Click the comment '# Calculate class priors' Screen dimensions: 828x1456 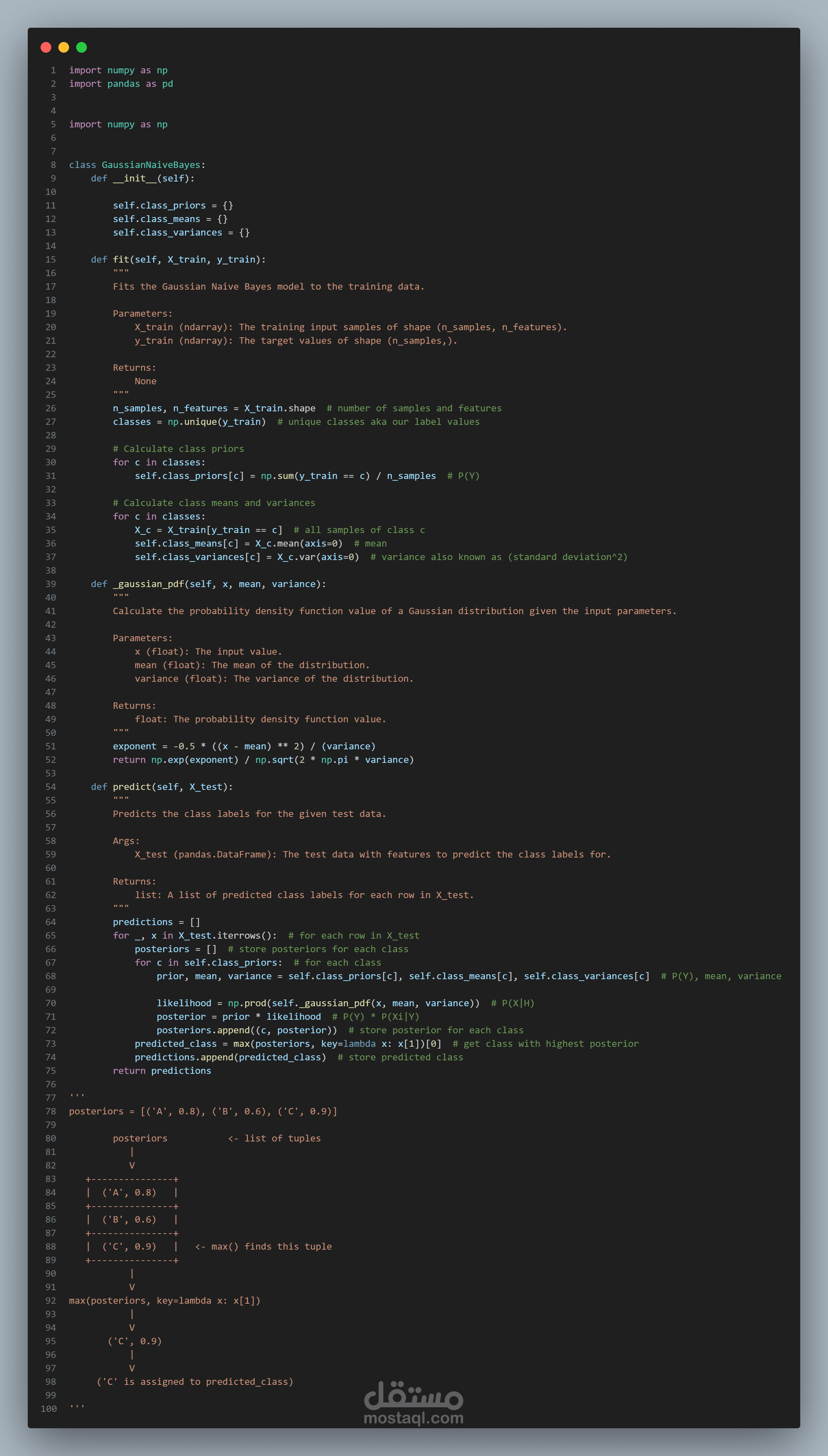pyautogui.click(x=178, y=448)
